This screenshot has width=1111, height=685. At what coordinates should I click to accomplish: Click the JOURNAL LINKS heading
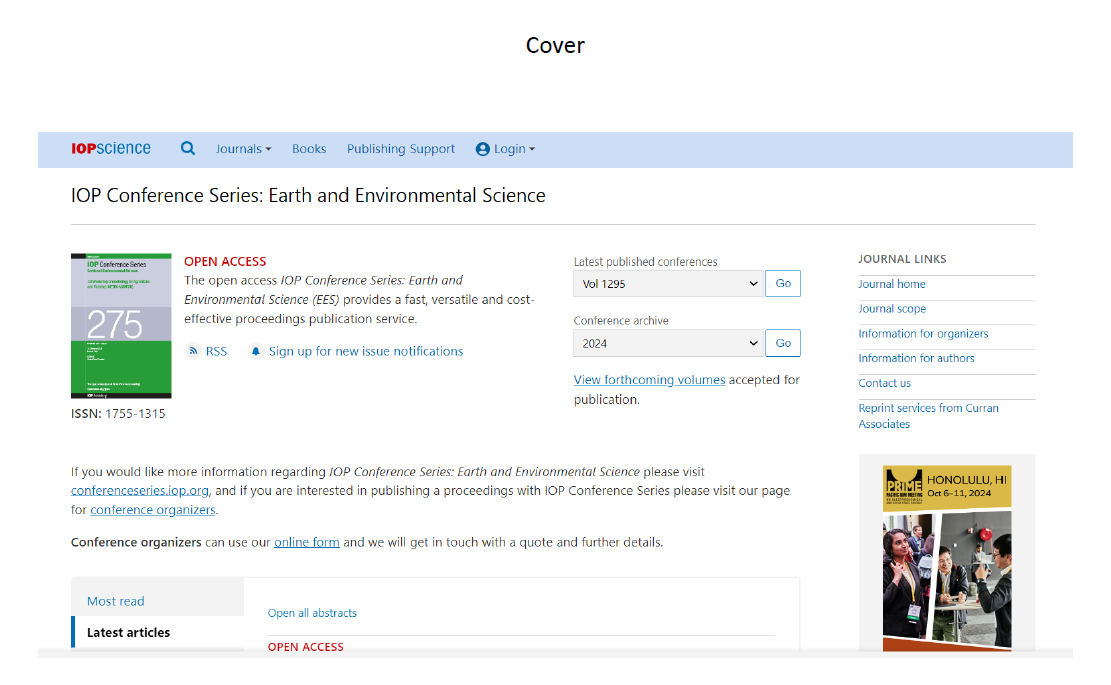click(902, 259)
